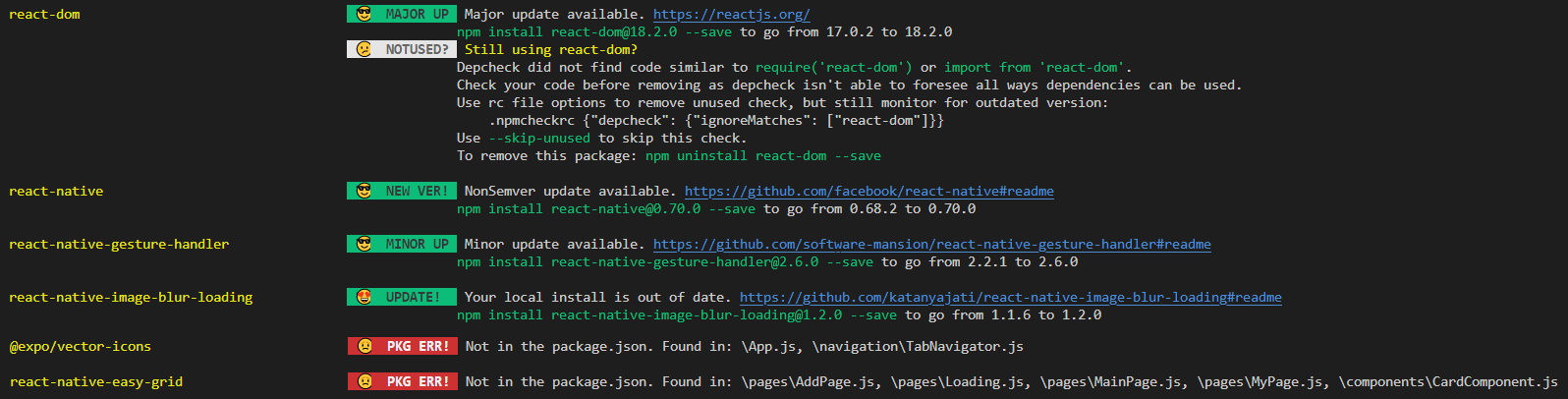Click the 'to go from 0.68.2 to 0.70.0' text
The width and height of the screenshot is (1568, 399).
[x=869, y=209]
